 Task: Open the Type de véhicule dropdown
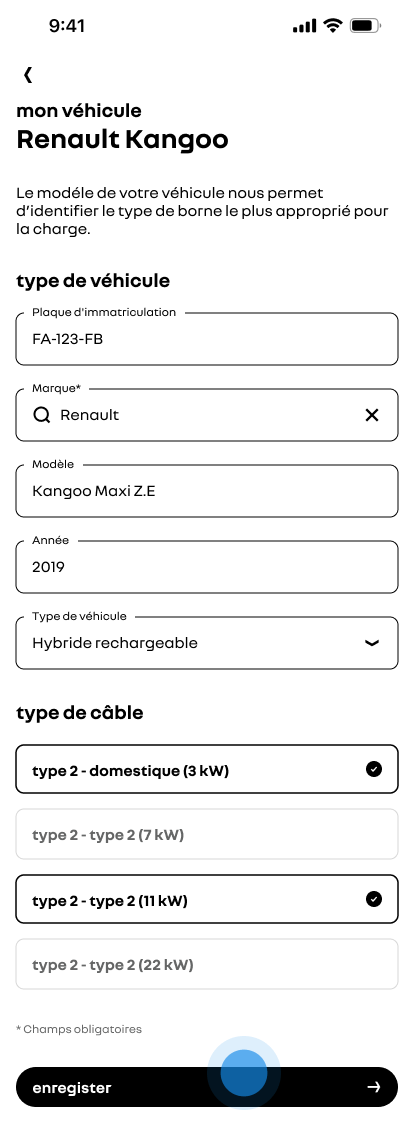click(x=207, y=643)
